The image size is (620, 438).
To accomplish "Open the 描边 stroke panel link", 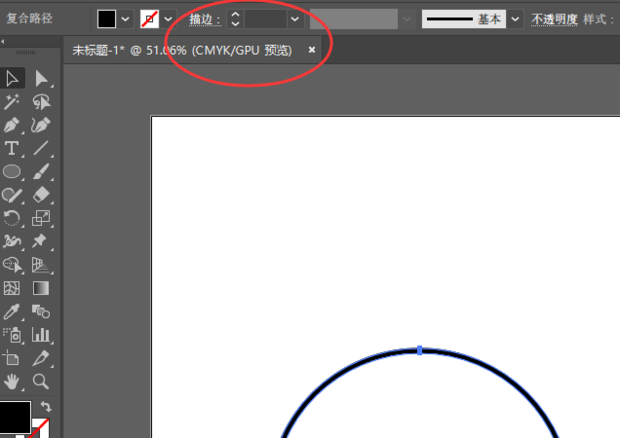I will point(205,19).
